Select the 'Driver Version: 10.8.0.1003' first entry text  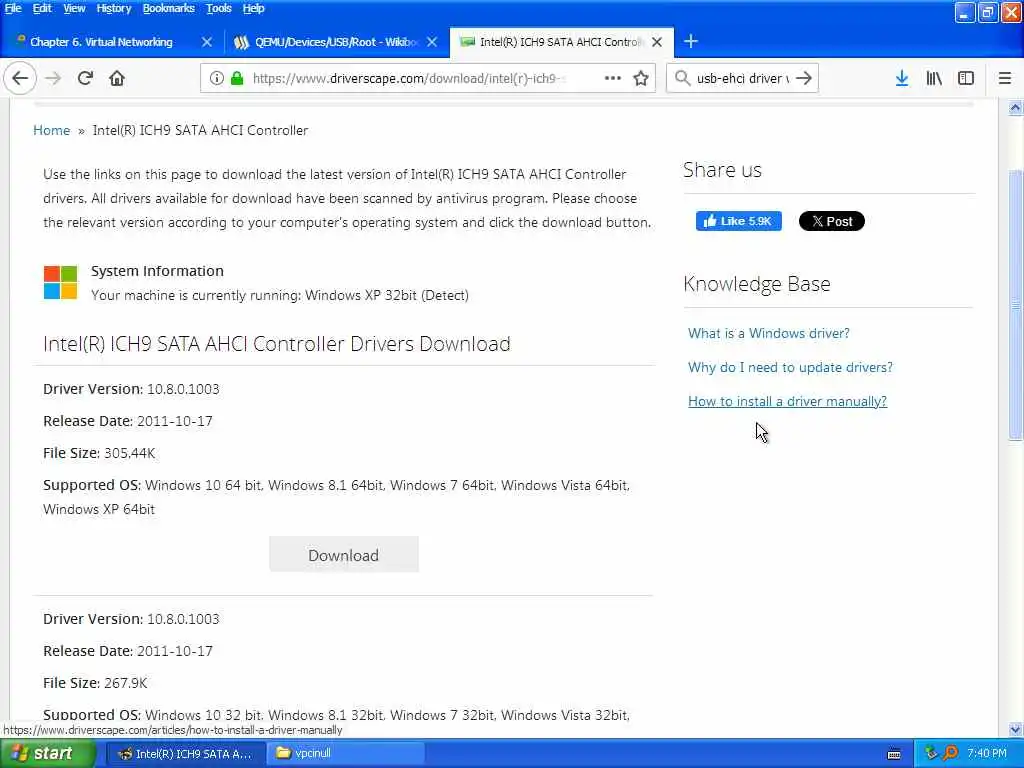[x=131, y=389]
